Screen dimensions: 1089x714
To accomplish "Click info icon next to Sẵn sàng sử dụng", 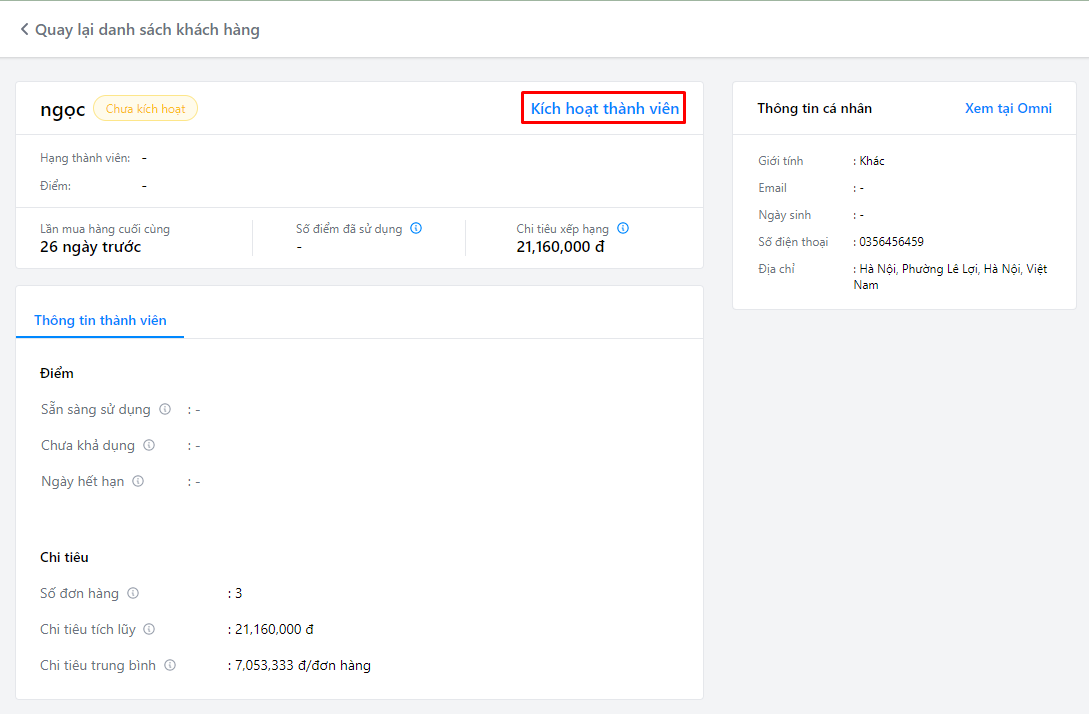I will click(165, 409).
